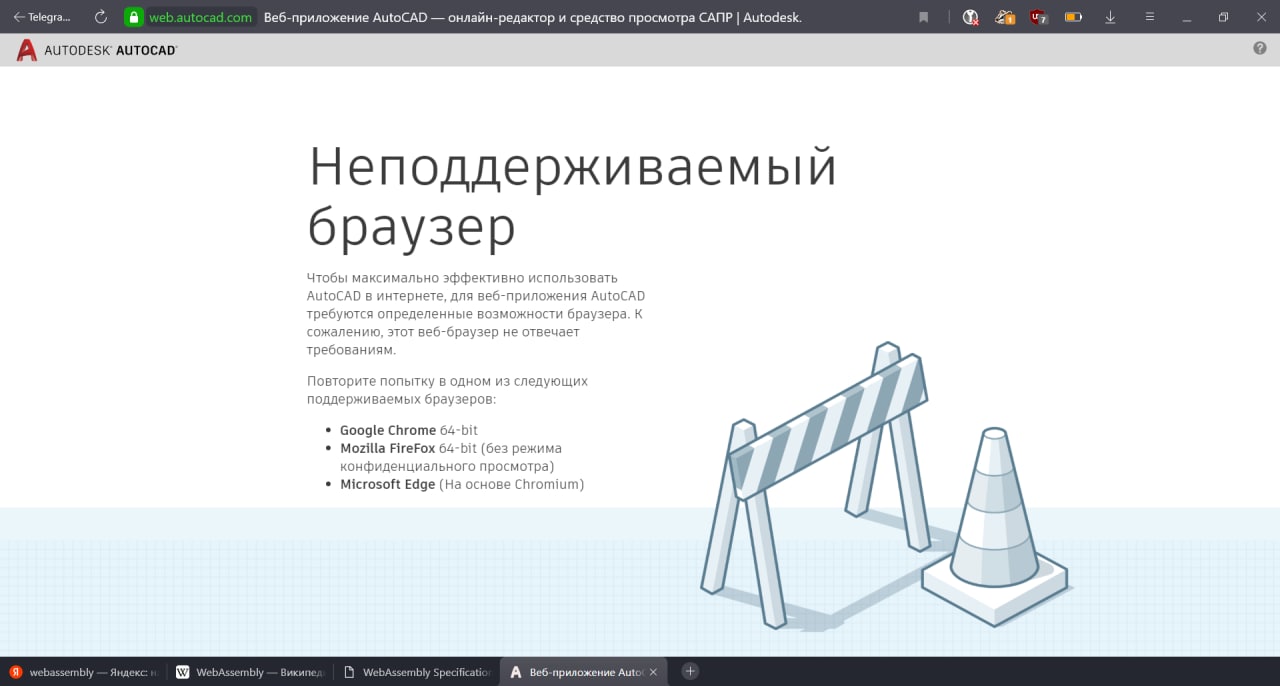
Task: Click the 'Повторите попытку' paragraph
Action: (x=447, y=390)
